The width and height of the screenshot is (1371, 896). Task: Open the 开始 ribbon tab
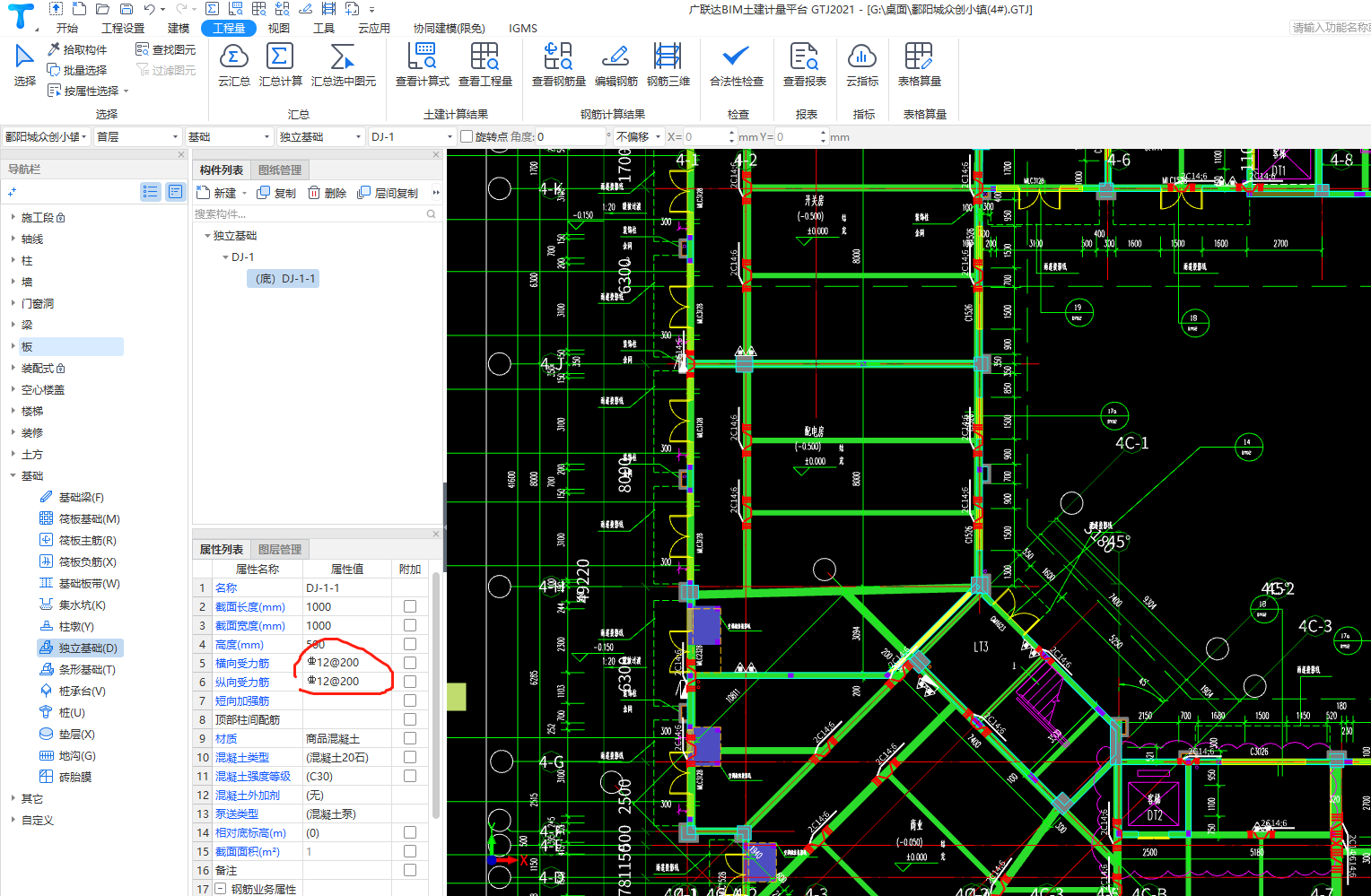coord(66,28)
